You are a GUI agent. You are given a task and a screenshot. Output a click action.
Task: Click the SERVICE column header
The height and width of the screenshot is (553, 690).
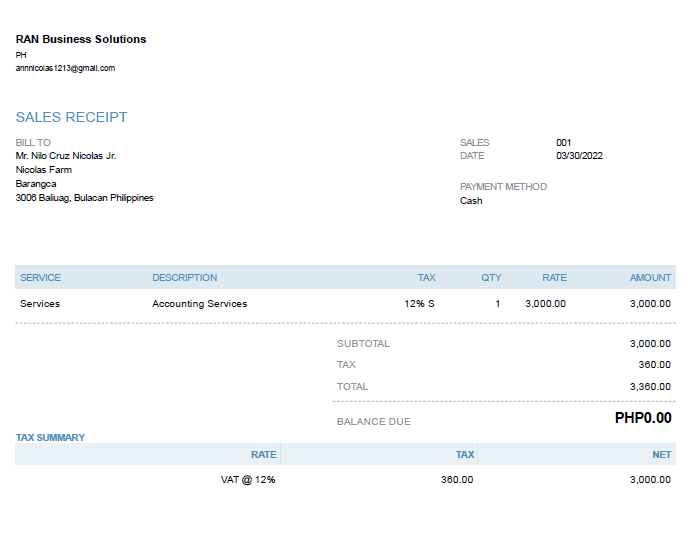(x=41, y=277)
